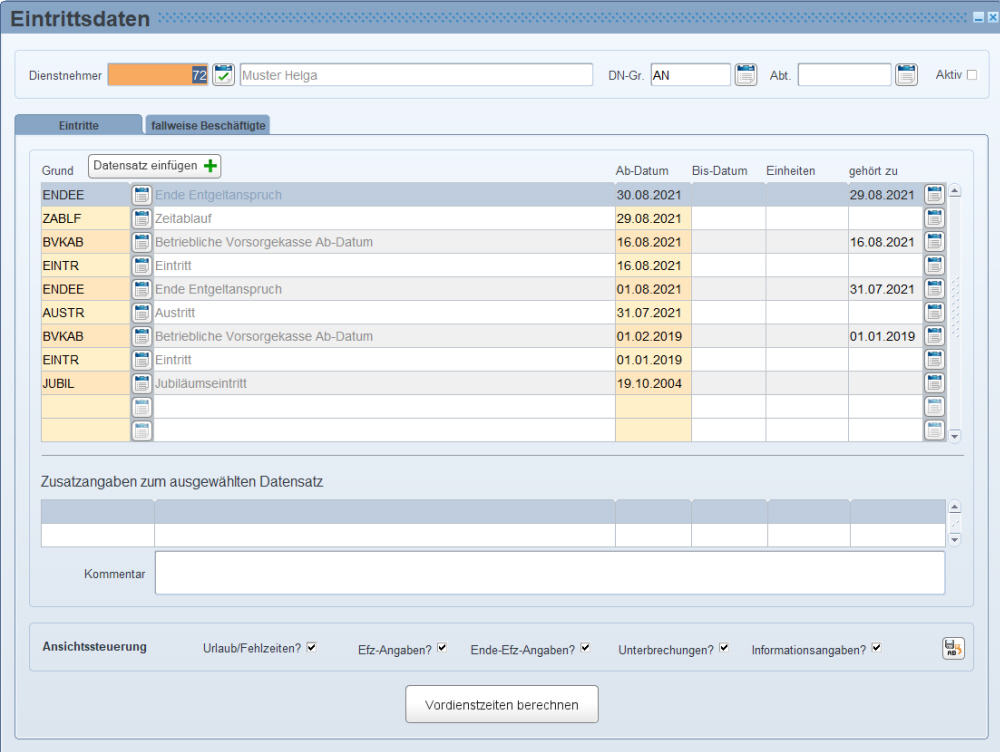The image size is (1000, 752).
Task: Toggle Urlaub/Fehlzeiten? checkbox
Action: tap(311, 647)
